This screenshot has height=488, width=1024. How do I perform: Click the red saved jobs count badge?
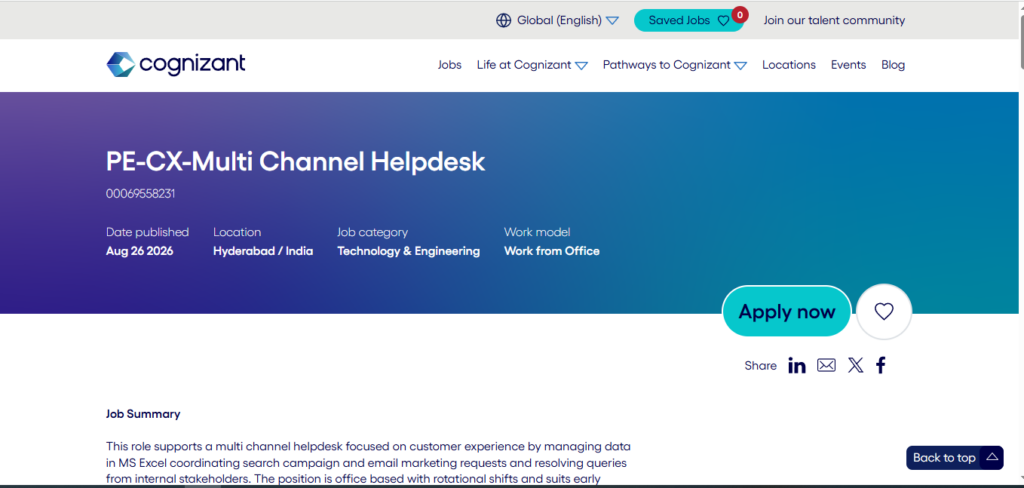click(739, 14)
